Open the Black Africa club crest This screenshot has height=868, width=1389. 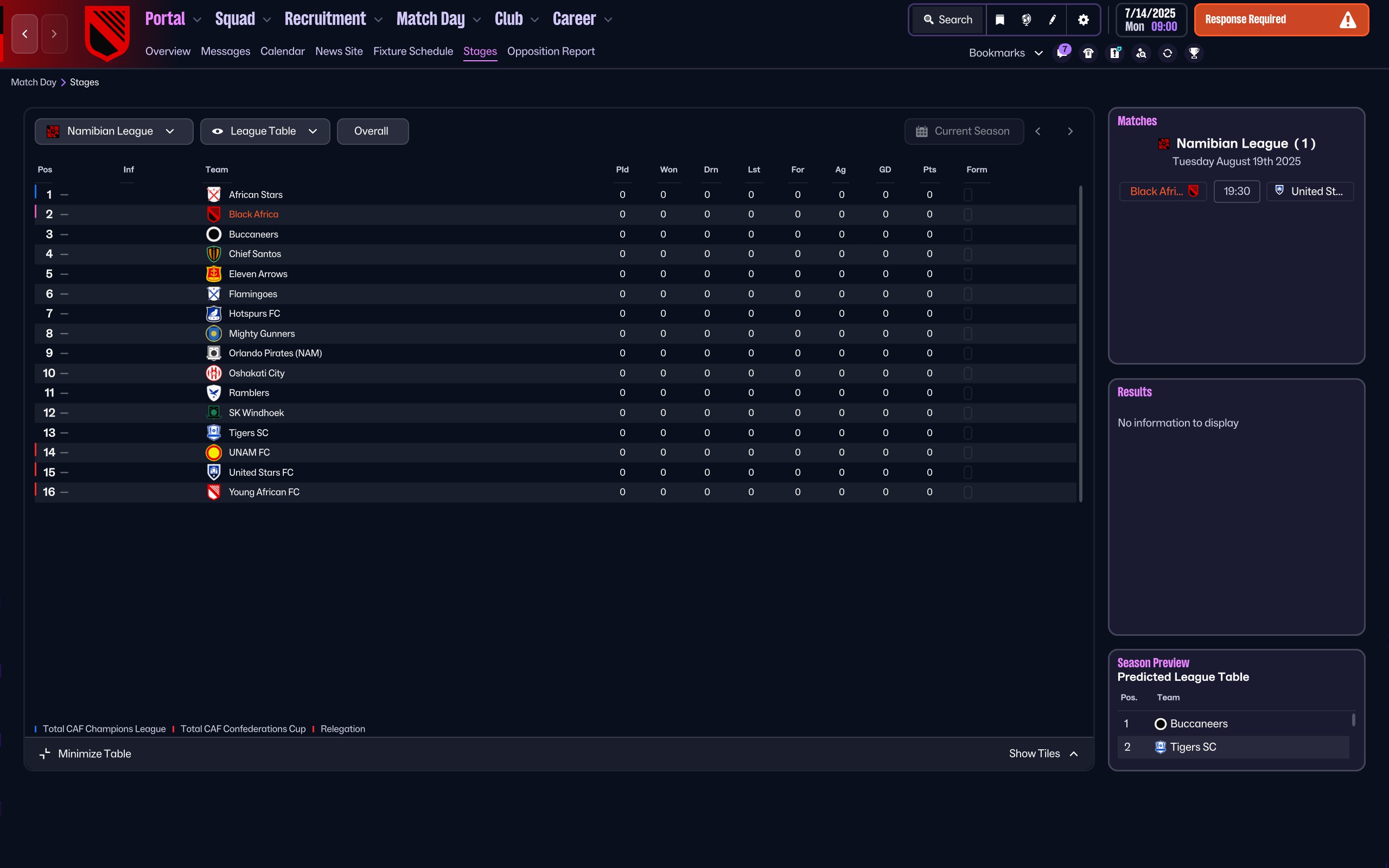[107, 33]
